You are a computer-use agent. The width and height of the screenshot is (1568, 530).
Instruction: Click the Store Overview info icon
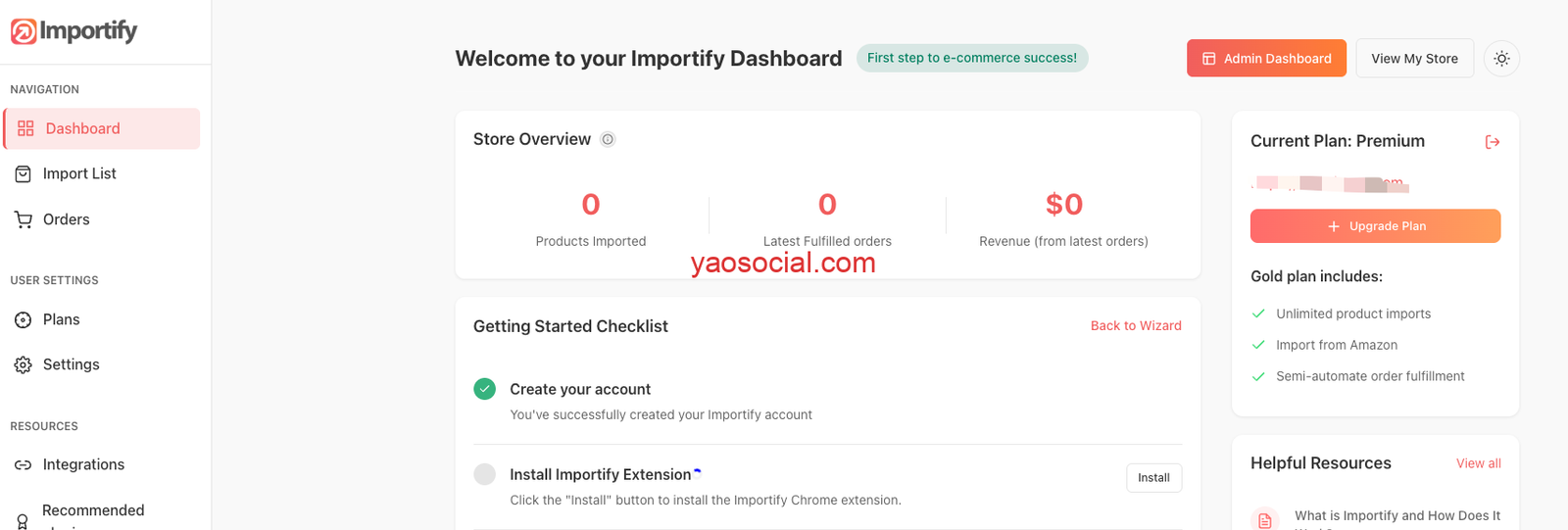pos(608,139)
